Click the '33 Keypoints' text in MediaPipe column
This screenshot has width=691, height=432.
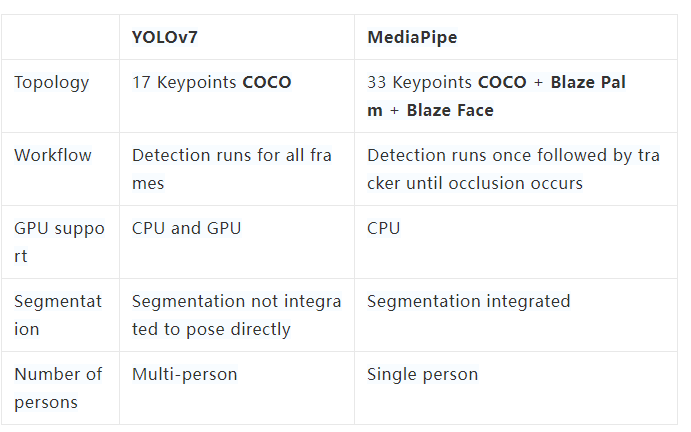(x=419, y=82)
